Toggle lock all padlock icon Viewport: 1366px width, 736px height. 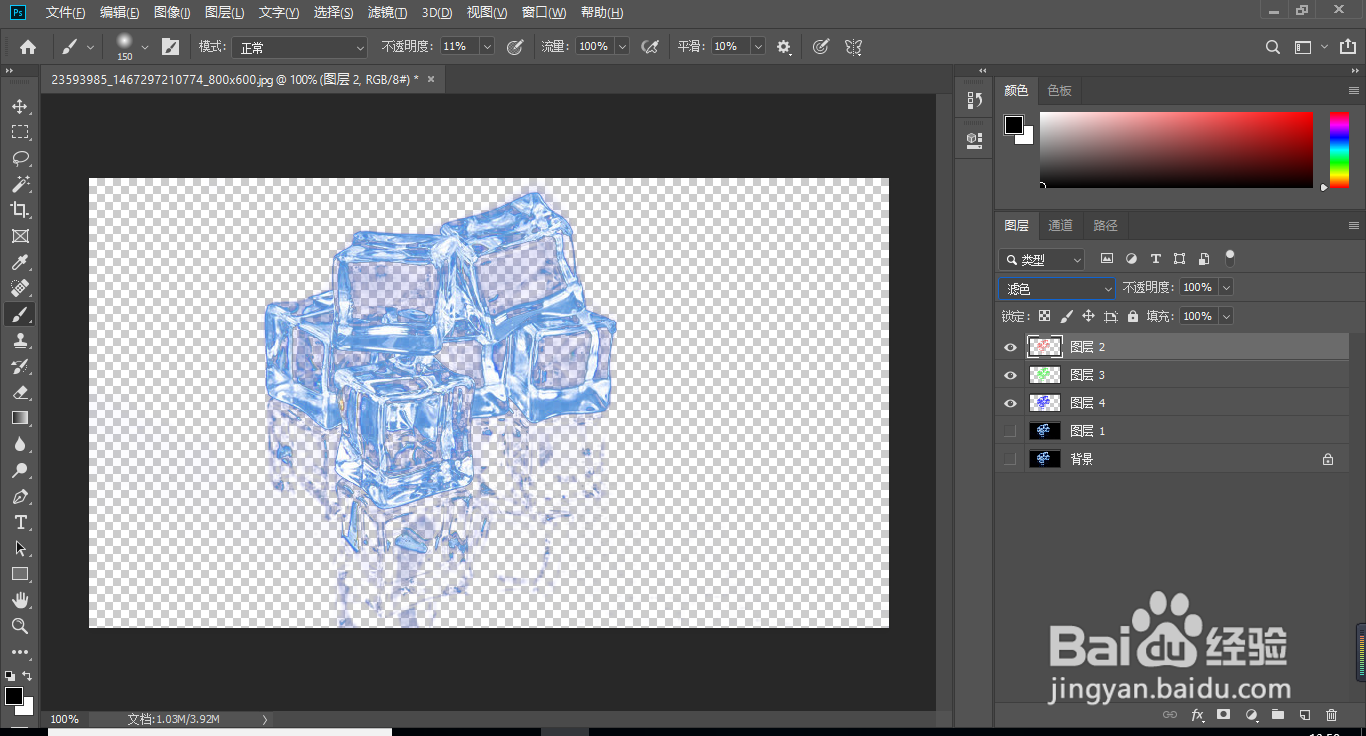coord(1132,316)
